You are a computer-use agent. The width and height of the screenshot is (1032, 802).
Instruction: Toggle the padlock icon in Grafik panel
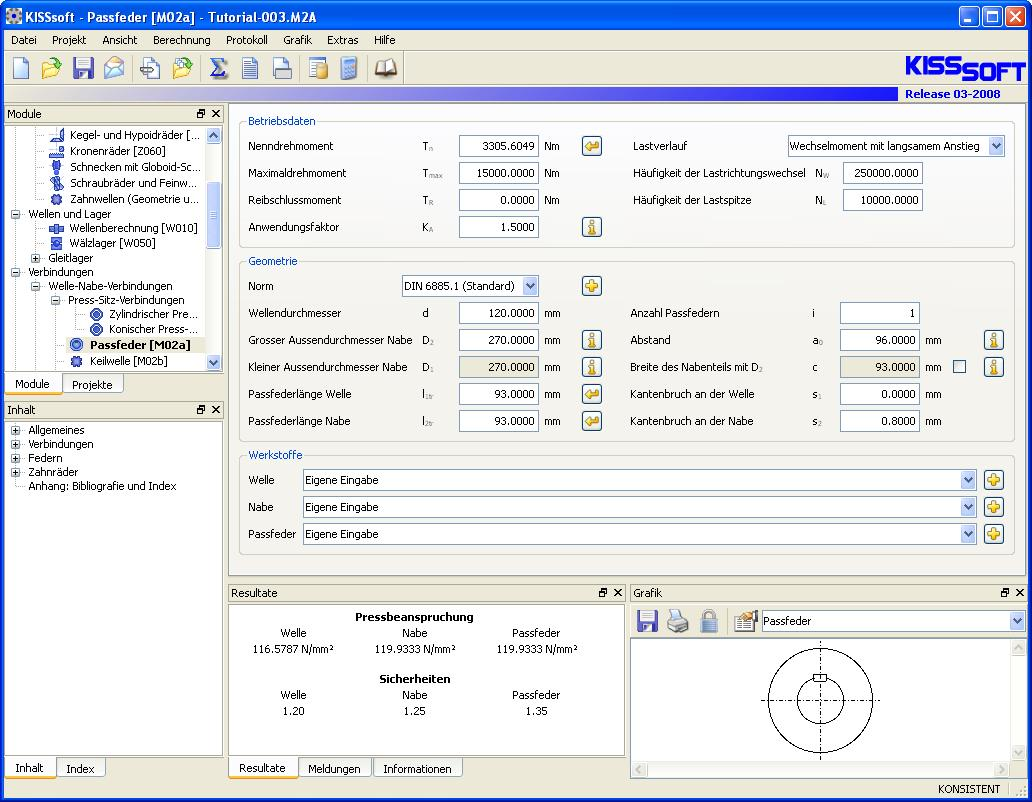coord(709,622)
